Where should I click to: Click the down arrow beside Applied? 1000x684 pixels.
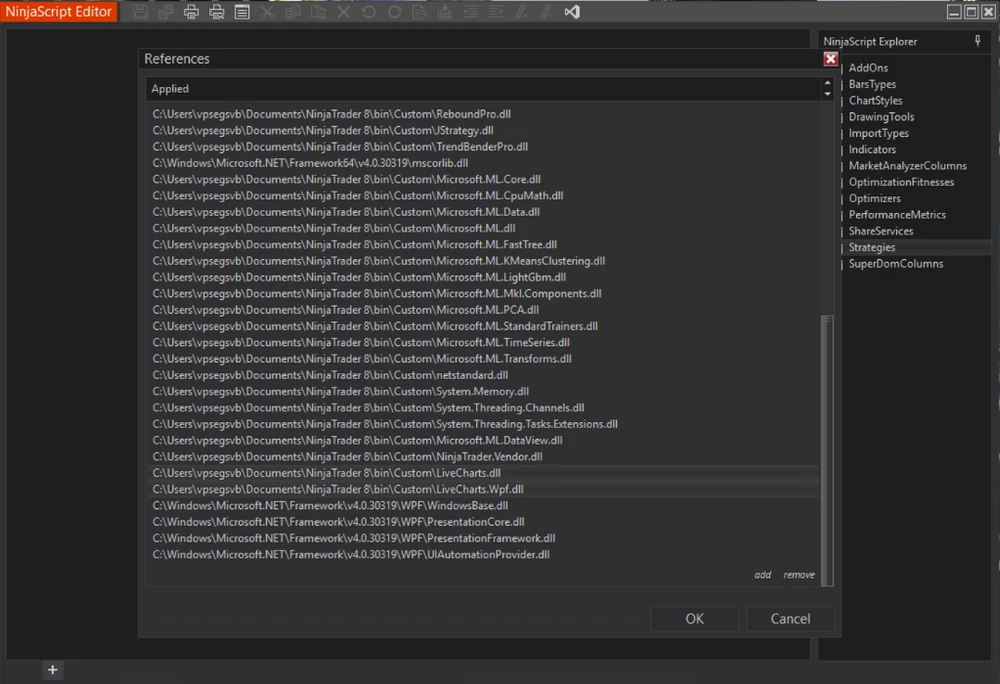(x=827, y=94)
